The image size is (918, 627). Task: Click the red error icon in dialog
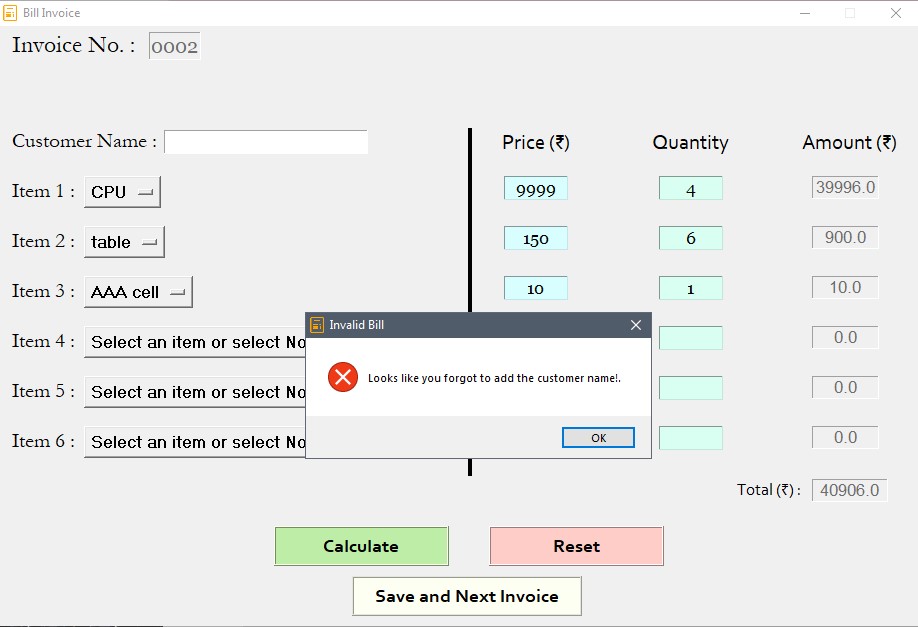coord(343,377)
